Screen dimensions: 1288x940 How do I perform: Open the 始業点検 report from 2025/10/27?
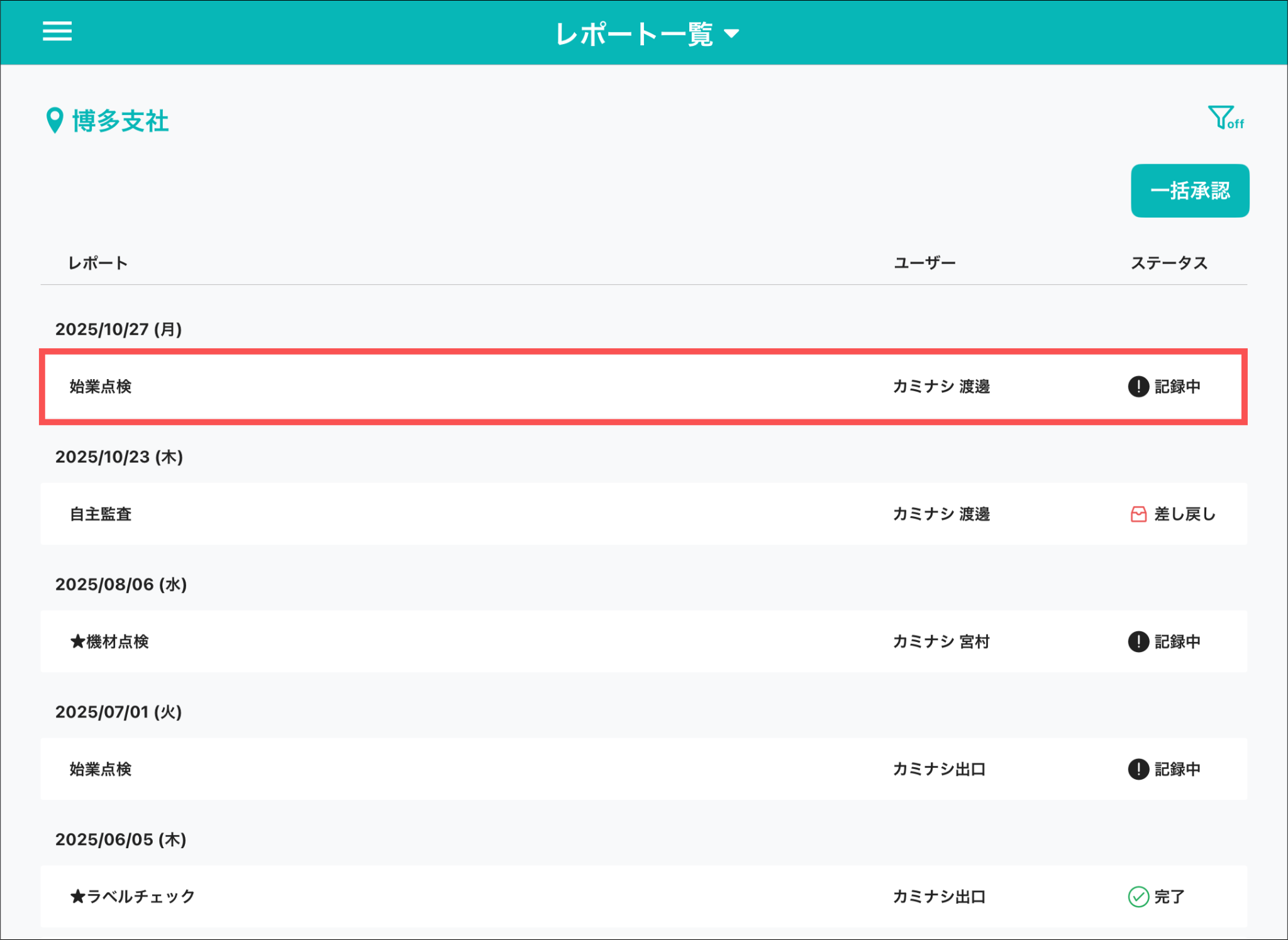101,387
